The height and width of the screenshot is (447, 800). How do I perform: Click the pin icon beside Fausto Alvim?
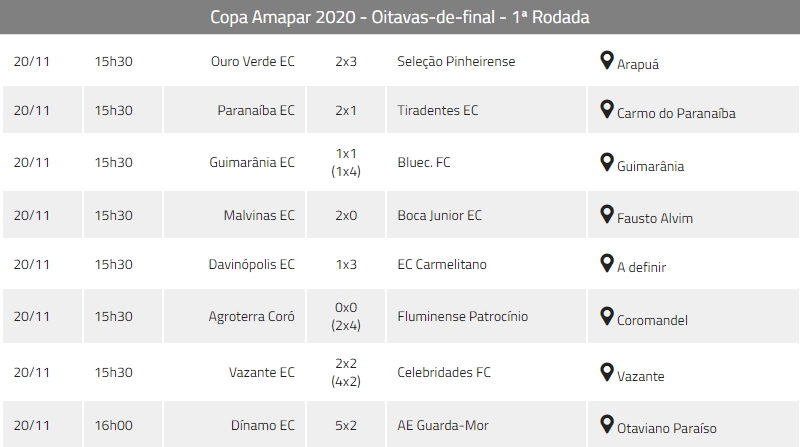(x=606, y=214)
